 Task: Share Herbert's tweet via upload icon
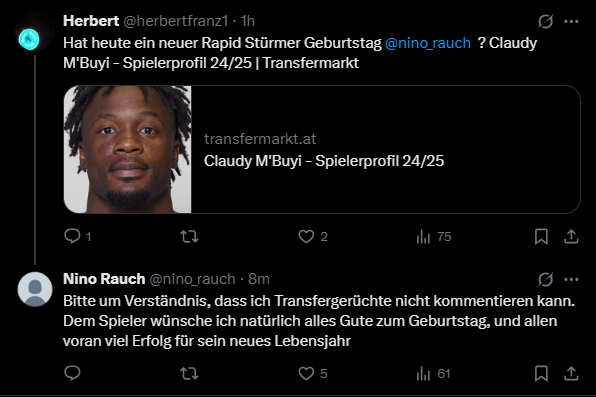[x=571, y=237]
